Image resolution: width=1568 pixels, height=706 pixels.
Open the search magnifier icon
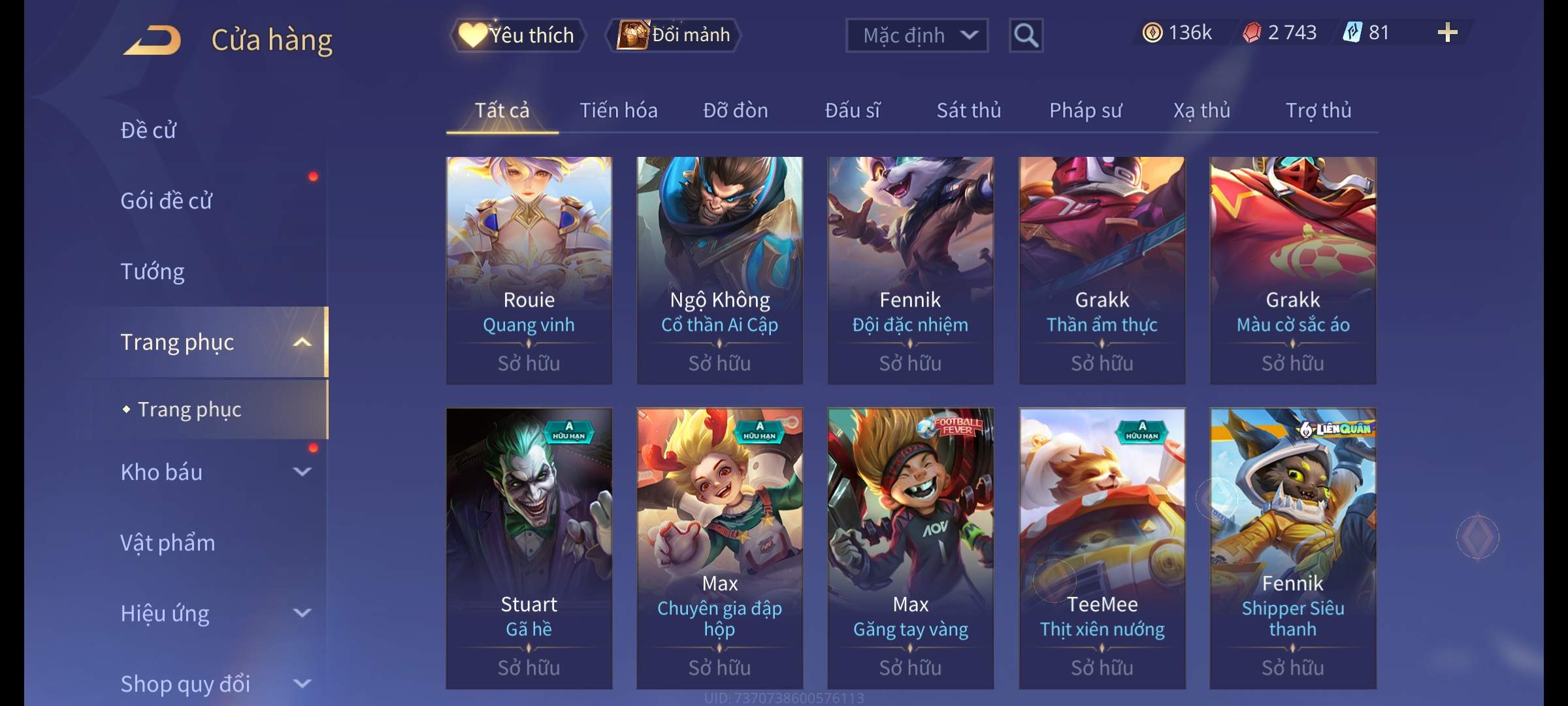[1026, 35]
